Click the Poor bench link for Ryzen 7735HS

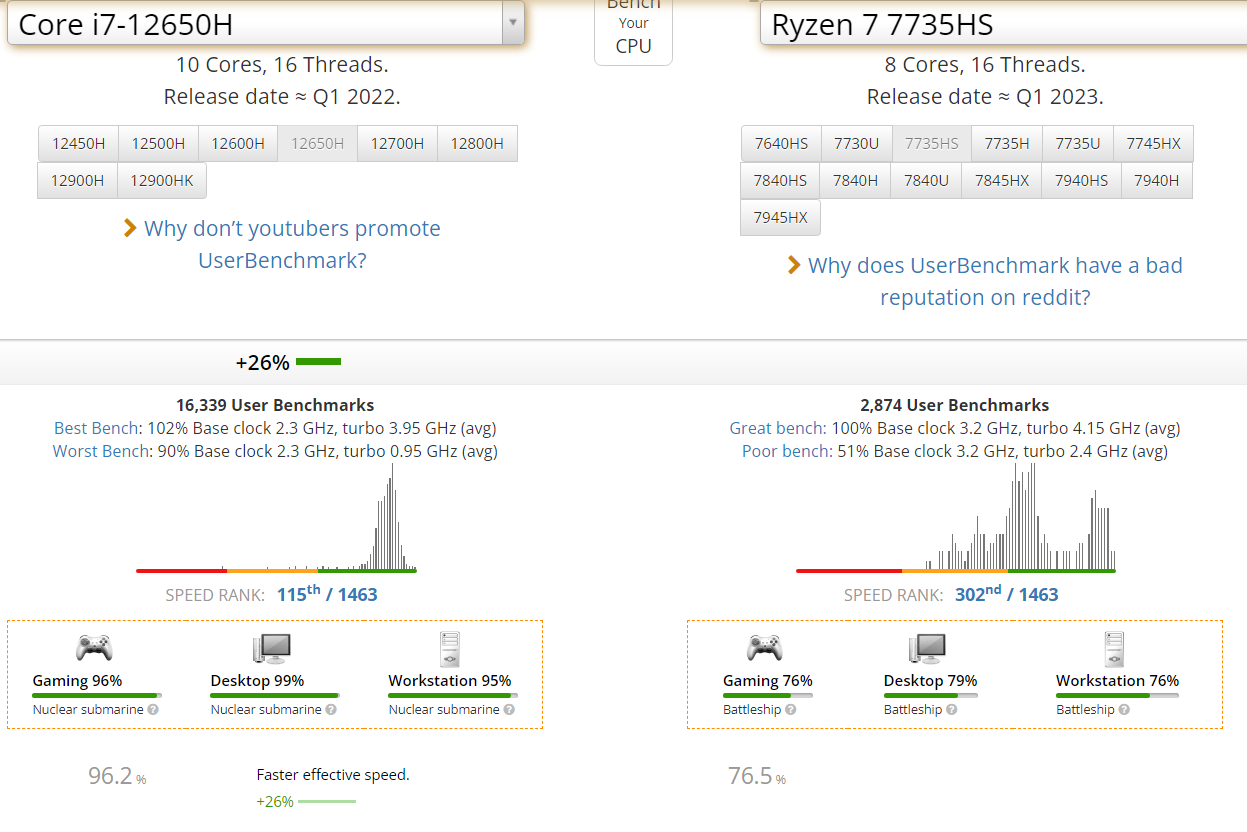point(787,451)
